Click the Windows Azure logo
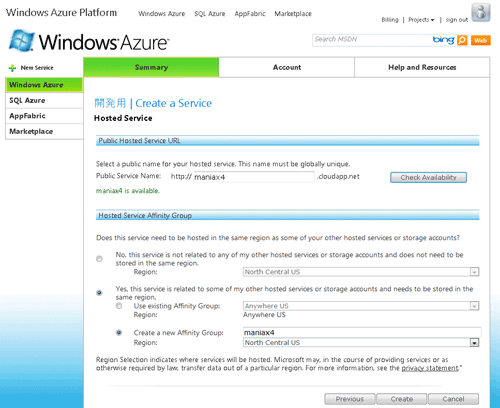This screenshot has width=500, height=408. click(89, 41)
